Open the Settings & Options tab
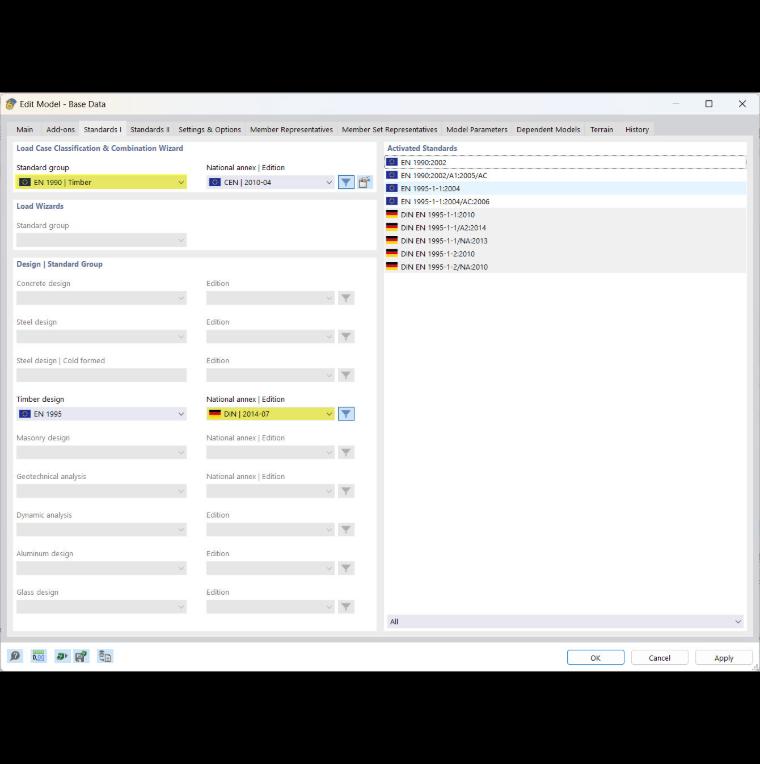Screen dimensions: 760x764 point(209,129)
